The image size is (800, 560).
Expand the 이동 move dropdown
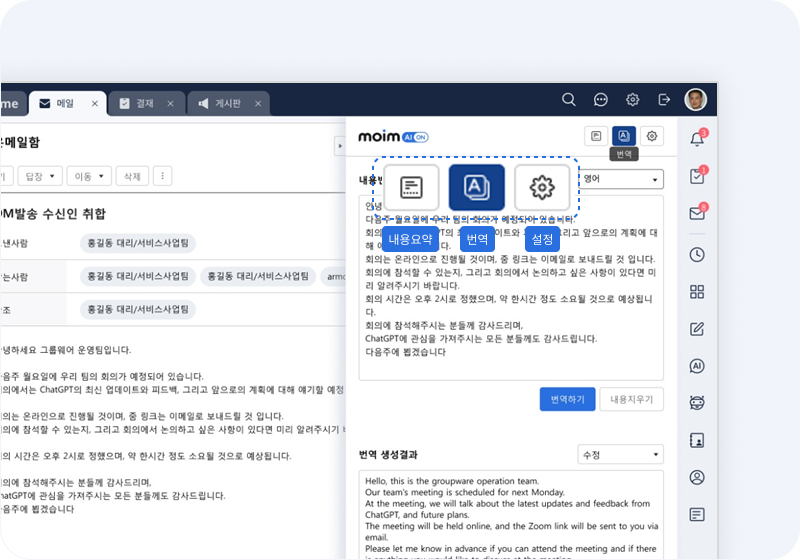90,176
